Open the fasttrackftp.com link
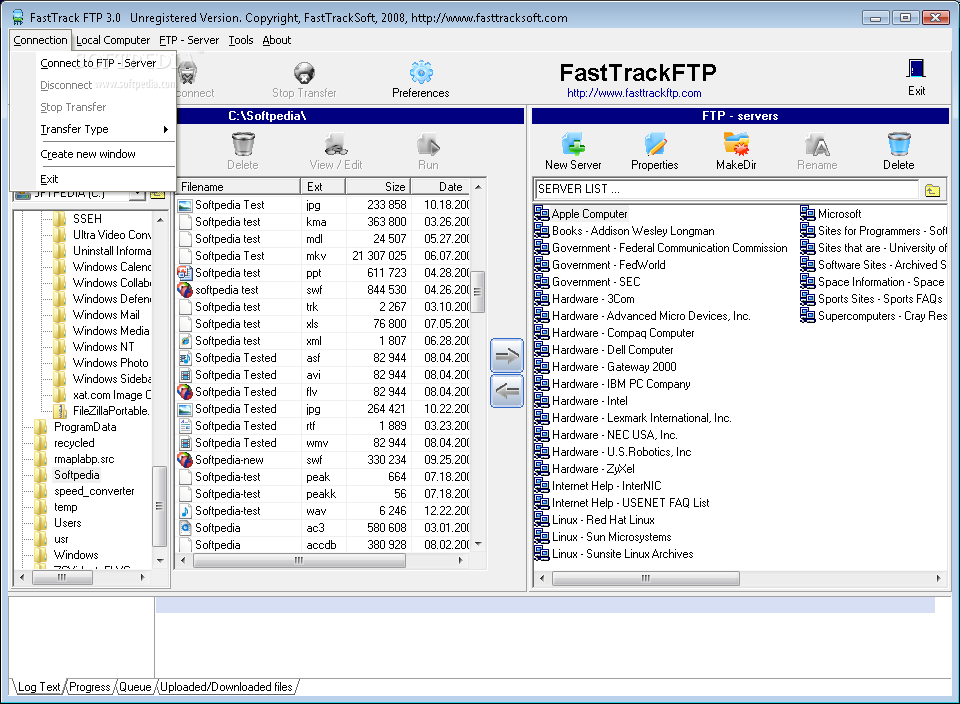 [x=634, y=93]
